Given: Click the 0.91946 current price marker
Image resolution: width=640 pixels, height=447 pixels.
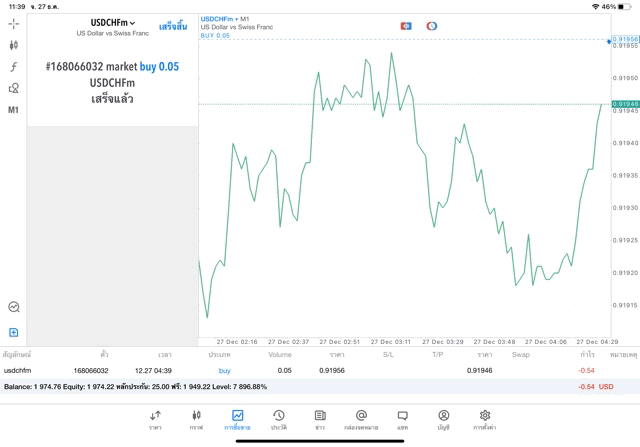Looking at the screenshot, I should (x=623, y=104).
